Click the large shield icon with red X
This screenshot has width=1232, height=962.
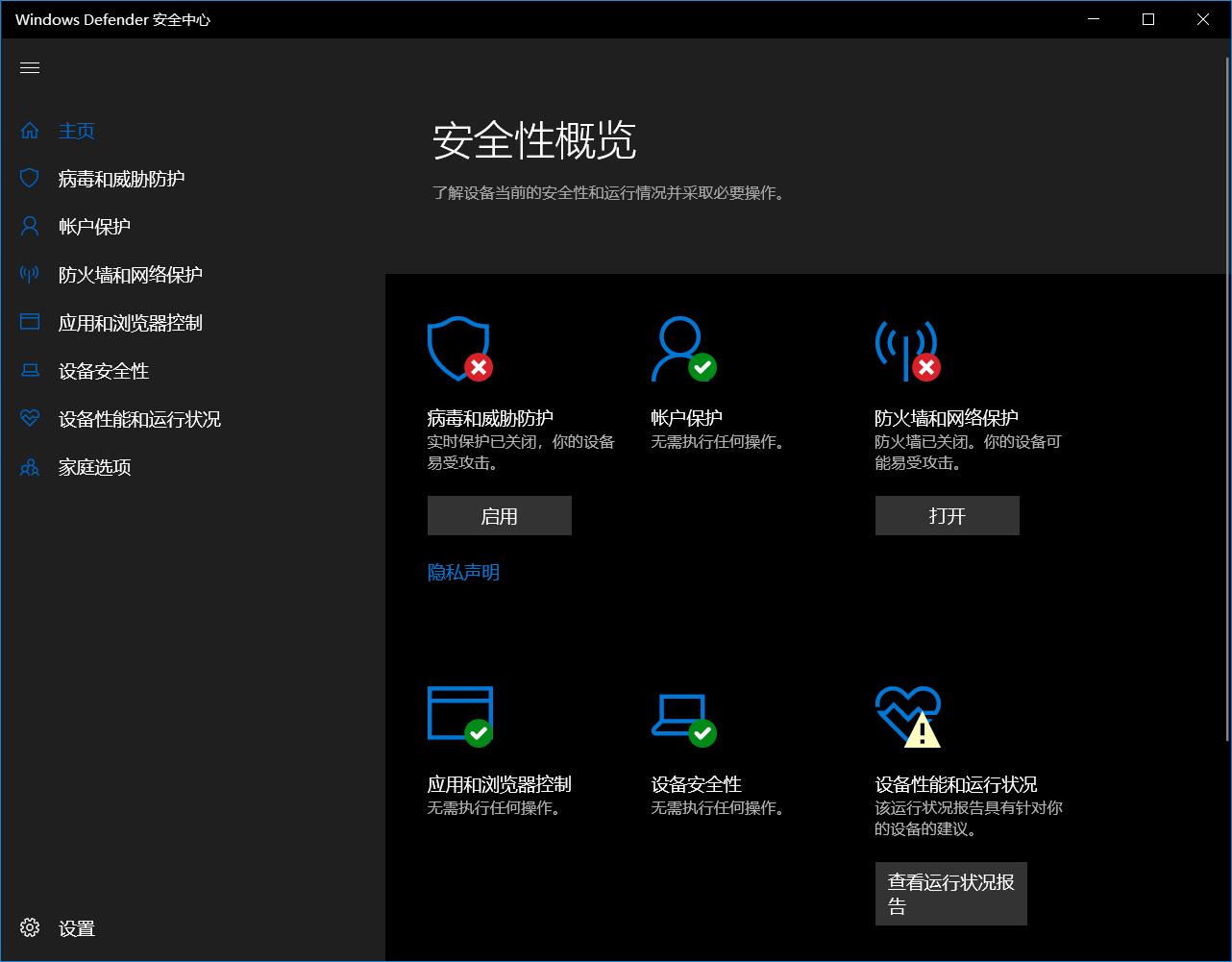click(460, 350)
